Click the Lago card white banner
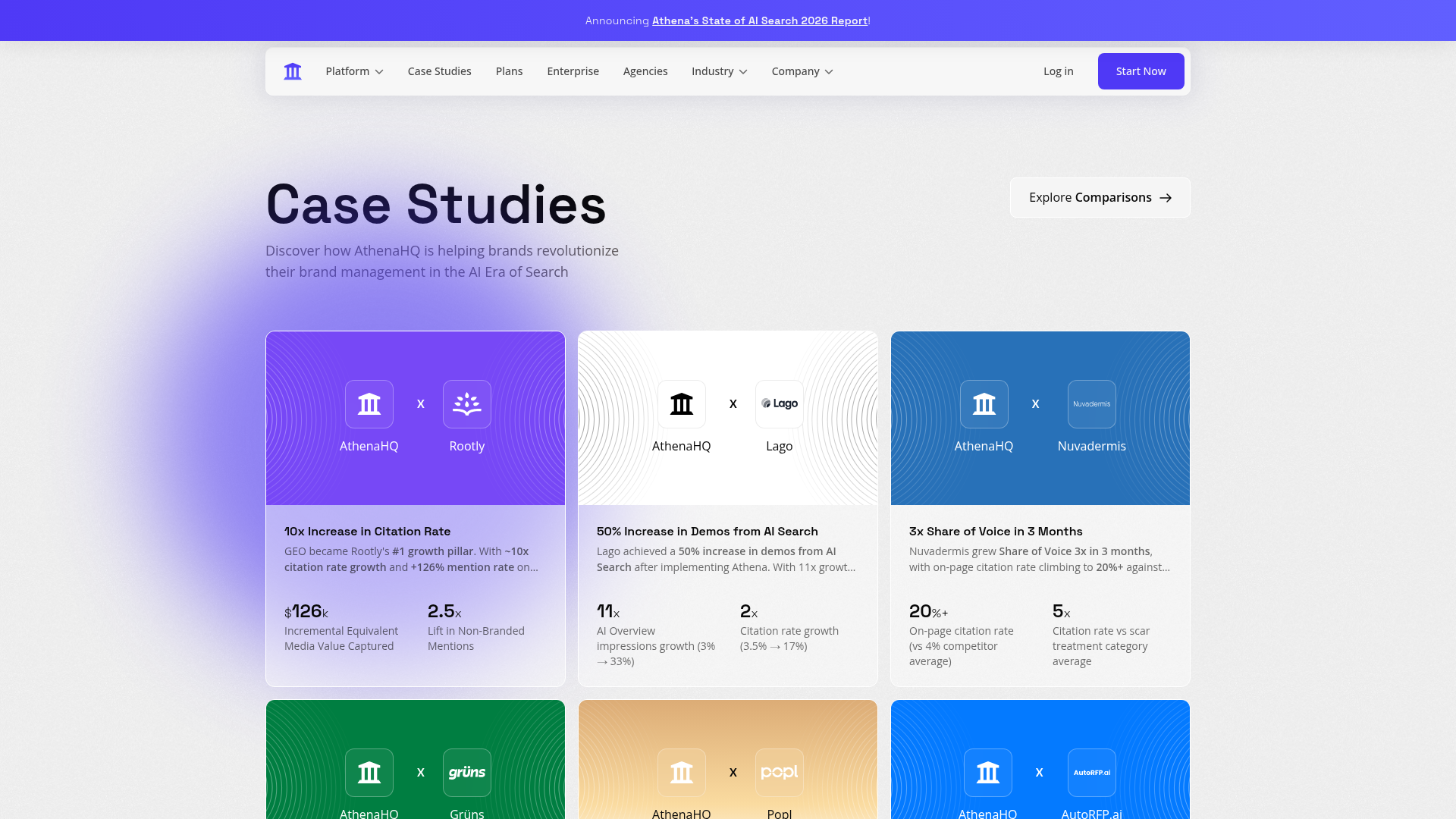Viewport: 1456px width, 819px height. [x=728, y=418]
